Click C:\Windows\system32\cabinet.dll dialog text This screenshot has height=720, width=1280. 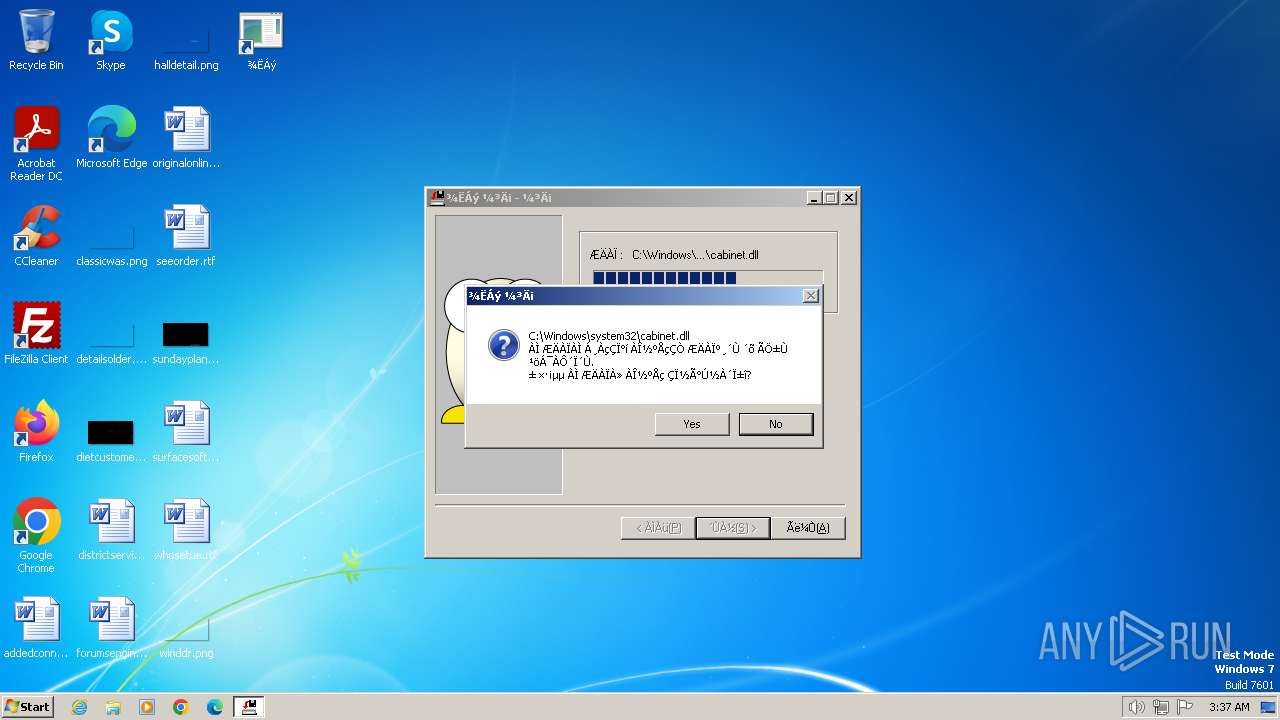pos(609,336)
